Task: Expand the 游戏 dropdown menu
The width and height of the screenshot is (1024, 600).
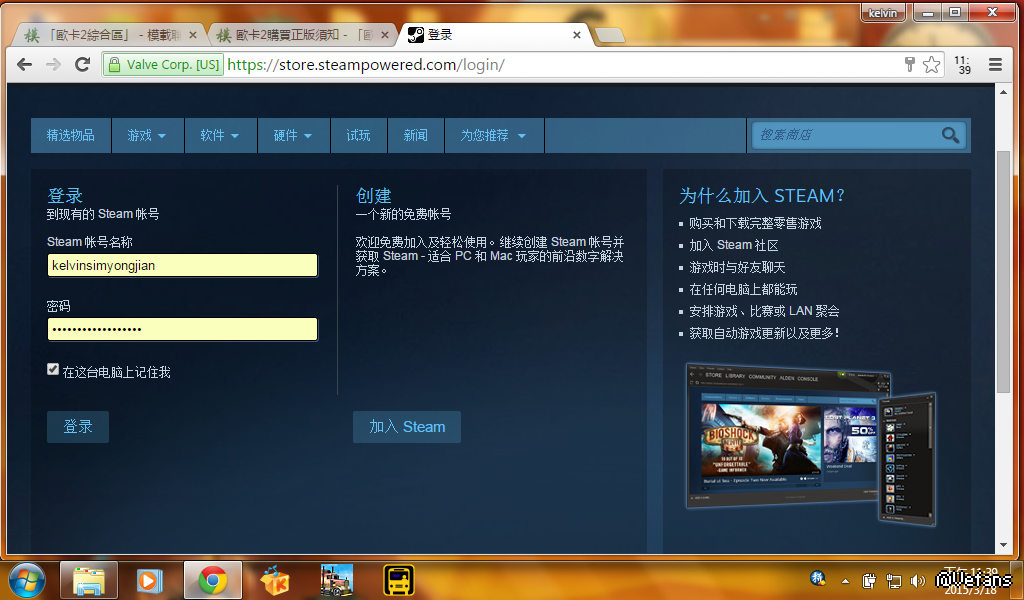Action: tap(147, 135)
